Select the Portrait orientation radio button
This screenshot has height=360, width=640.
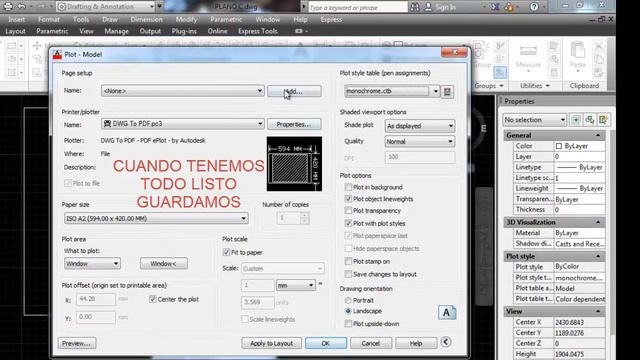(348, 300)
